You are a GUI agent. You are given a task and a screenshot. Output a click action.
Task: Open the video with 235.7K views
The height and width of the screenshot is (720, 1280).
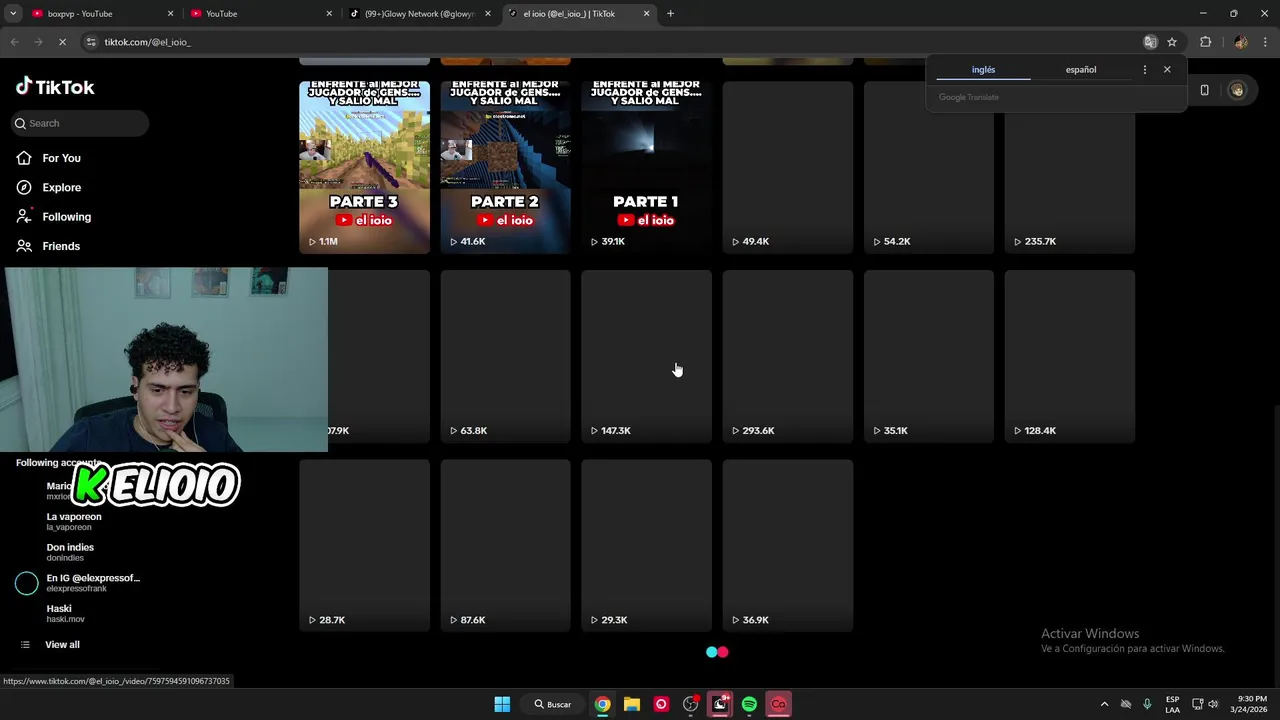point(1069,167)
